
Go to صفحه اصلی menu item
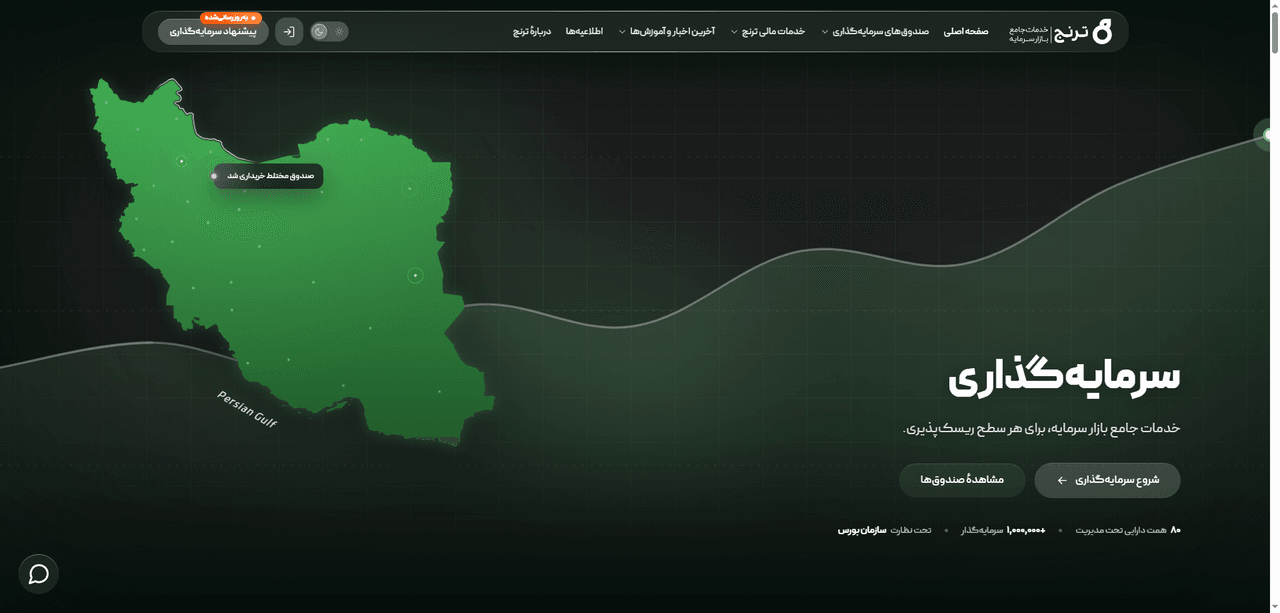click(x=966, y=32)
